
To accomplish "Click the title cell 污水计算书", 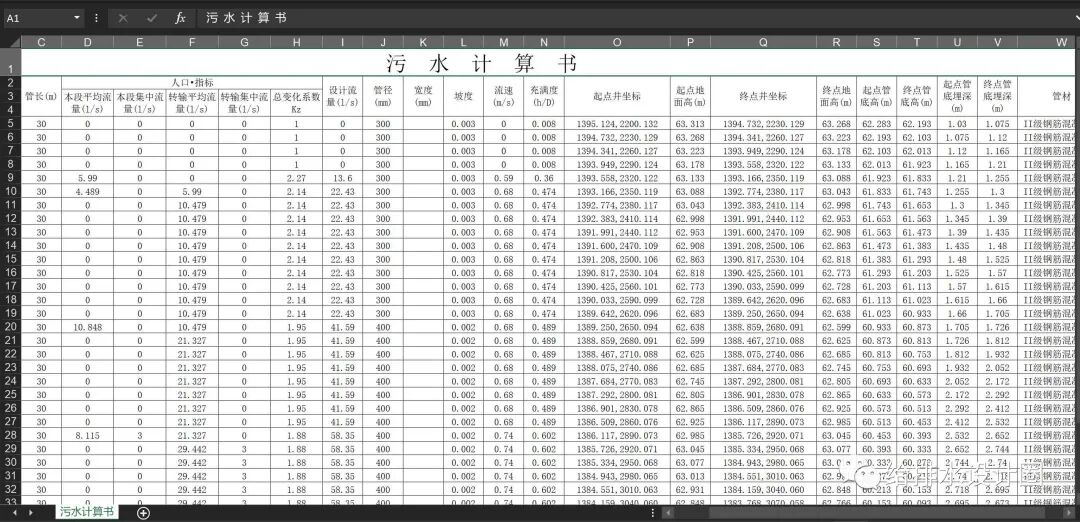I will 481,63.
